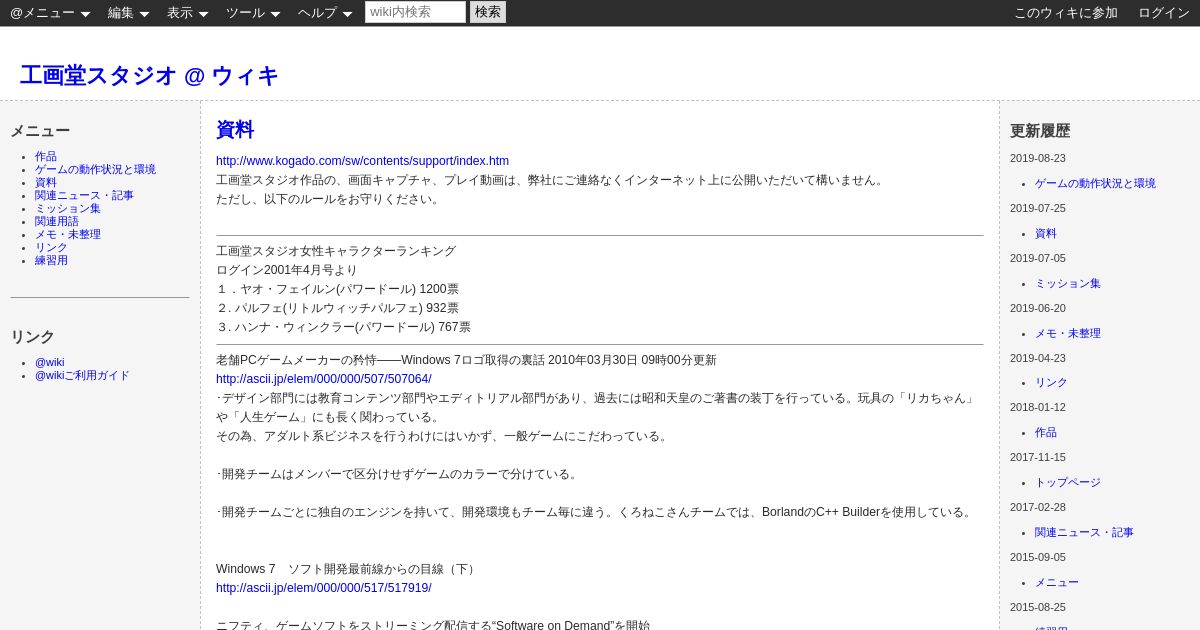Open the @wikiご利用ガイド link
The image size is (1200, 630).
click(x=82, y=376)
